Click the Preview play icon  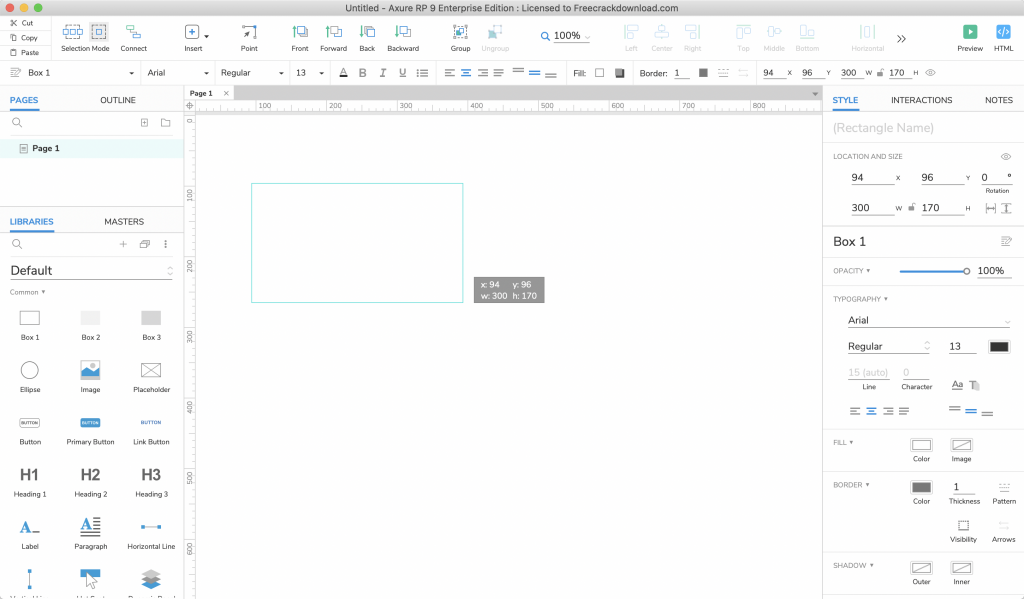969,32
